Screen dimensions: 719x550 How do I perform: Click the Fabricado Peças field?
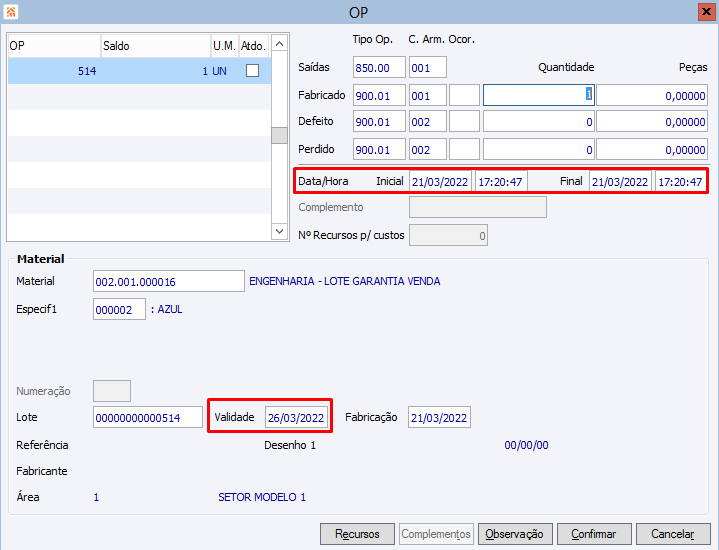652,95
